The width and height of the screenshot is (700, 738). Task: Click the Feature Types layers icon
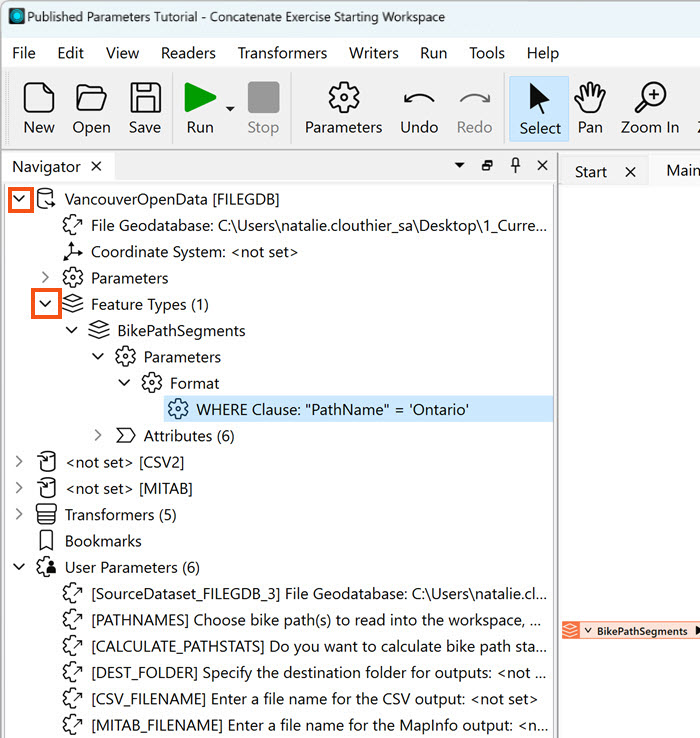pyautogui.click(x=73, y=304)
